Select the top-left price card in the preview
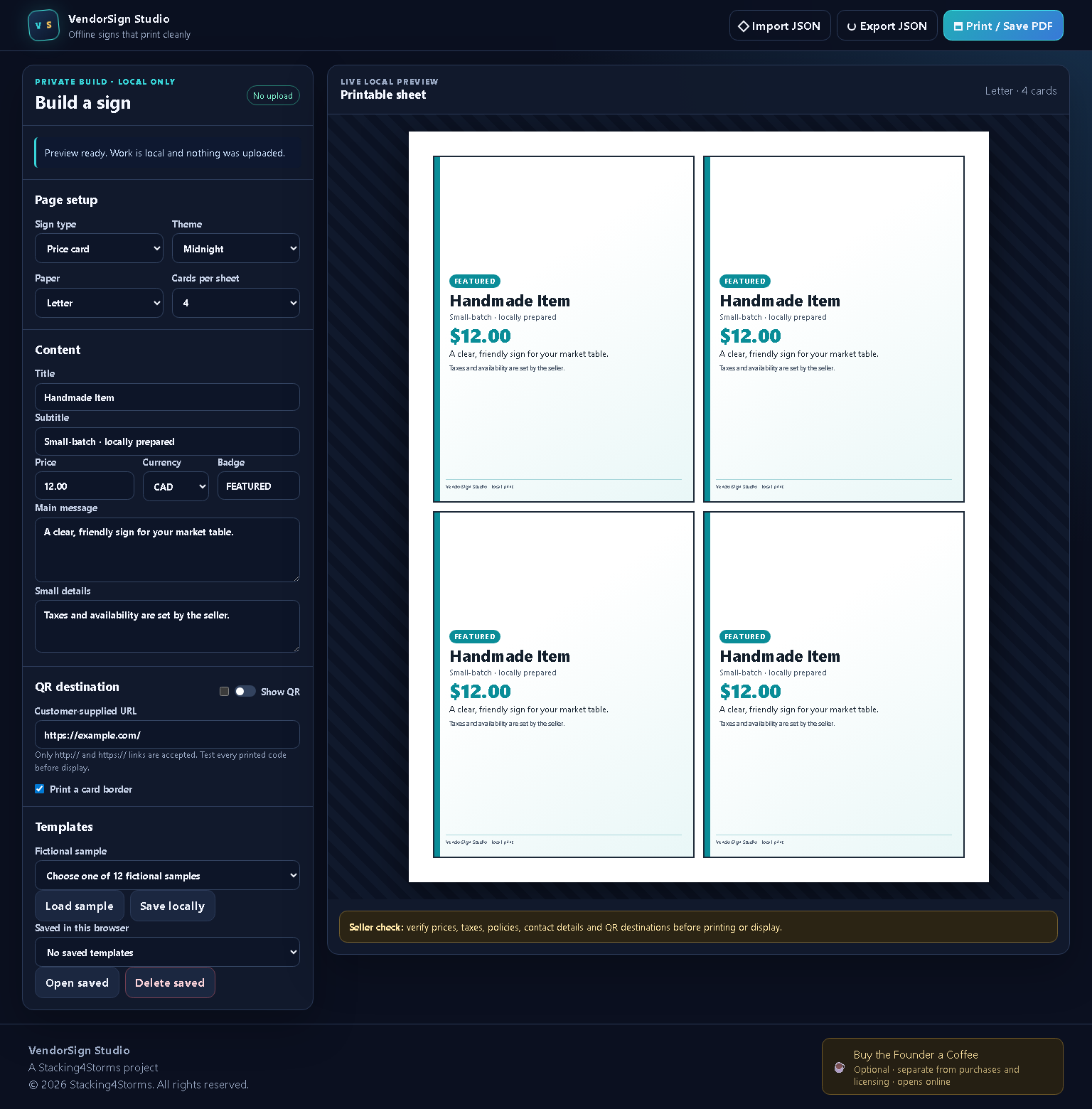 pos(564,329)
